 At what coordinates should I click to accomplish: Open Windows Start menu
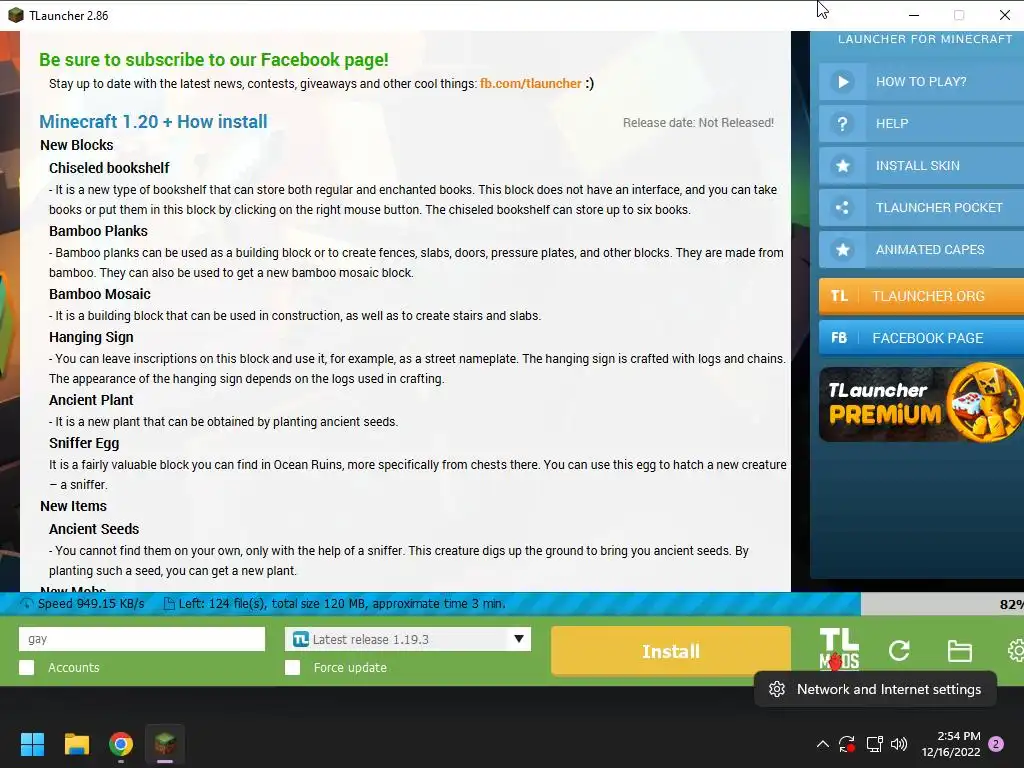[x=32, y=744]
